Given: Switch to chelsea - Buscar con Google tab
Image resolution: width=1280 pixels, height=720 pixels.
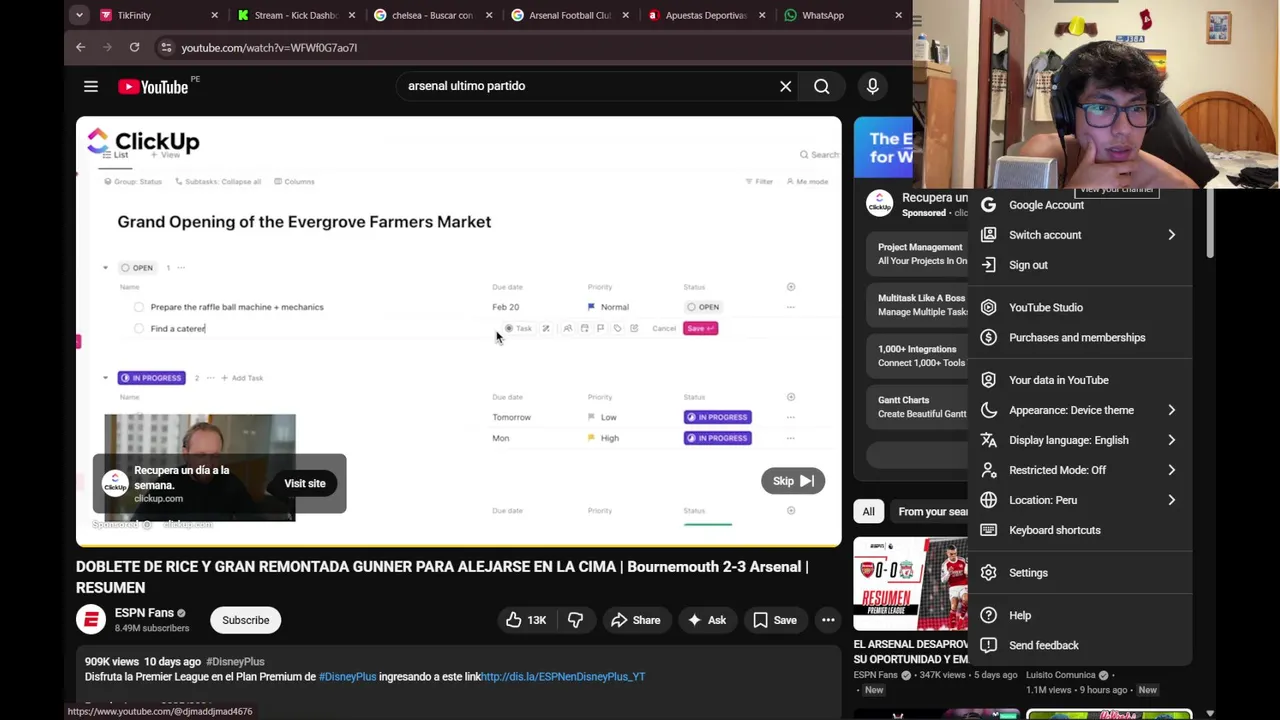Looking at the screenshot, I should pos(432,15).
